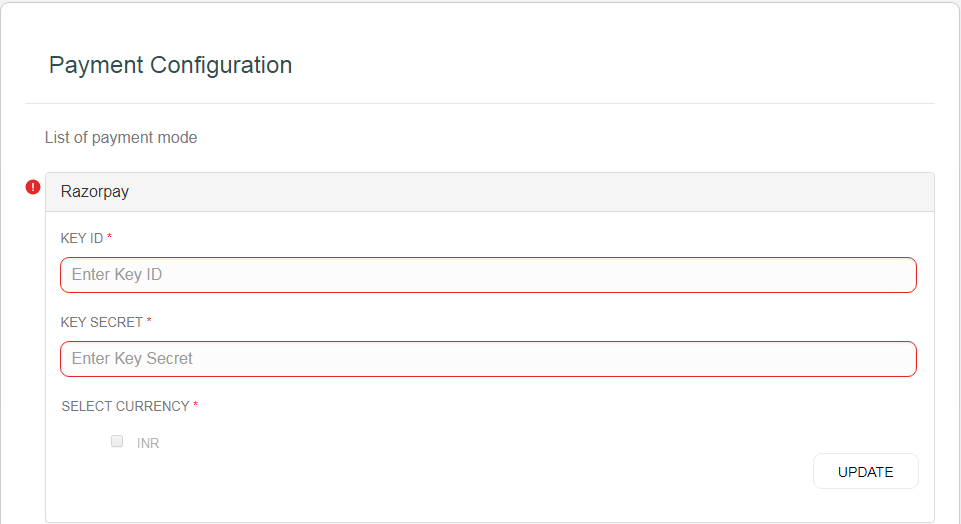The width and height of the screenshot is (961, 524).
Task: Focus the Enter Key Secret input field
Action: (488, 359)
